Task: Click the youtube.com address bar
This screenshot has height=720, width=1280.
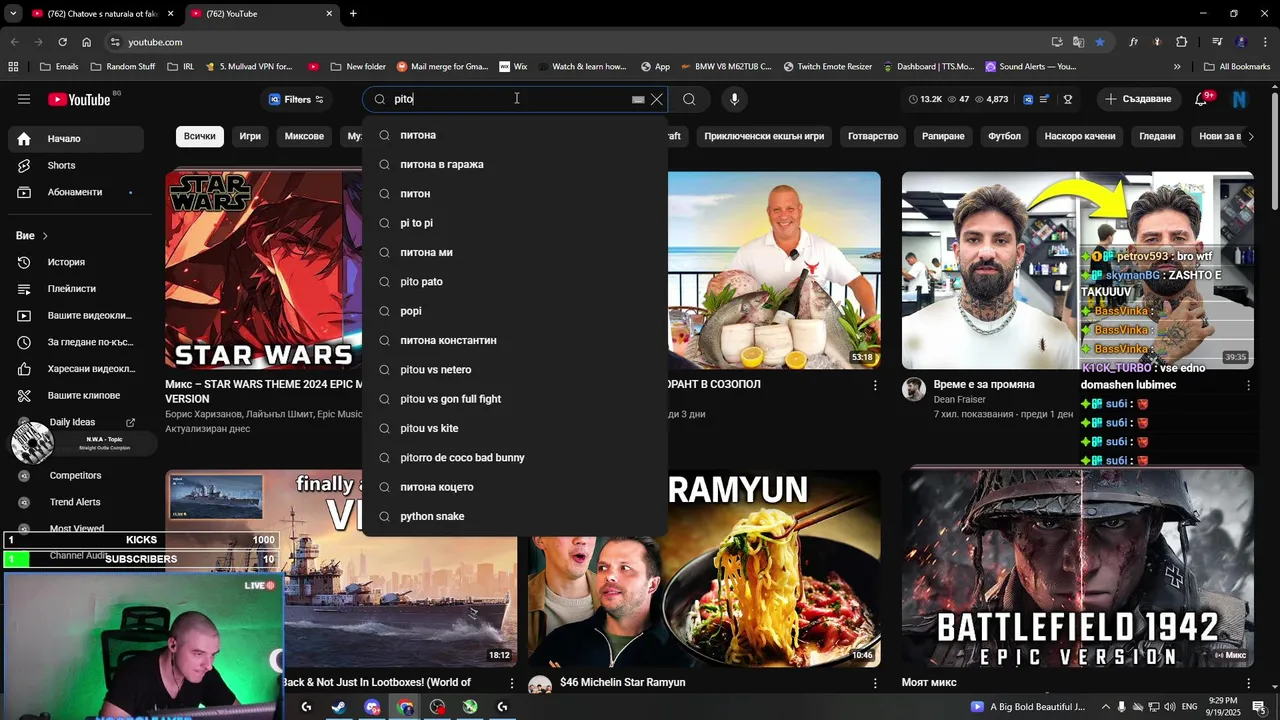Action: [x=580, y=42]
